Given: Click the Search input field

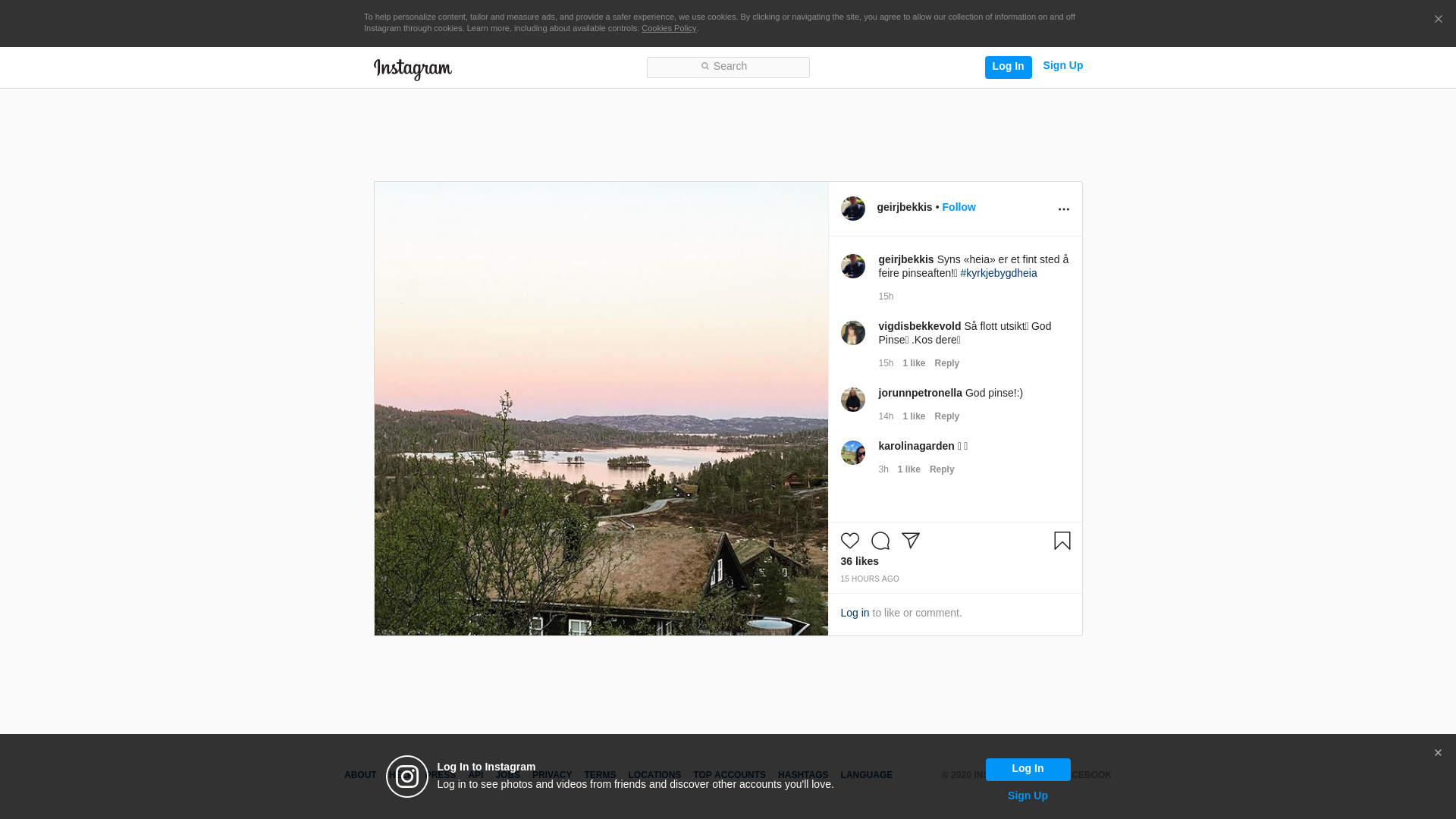Looking at the screenshot, I should pyautogui.click(x=728, y=67).
